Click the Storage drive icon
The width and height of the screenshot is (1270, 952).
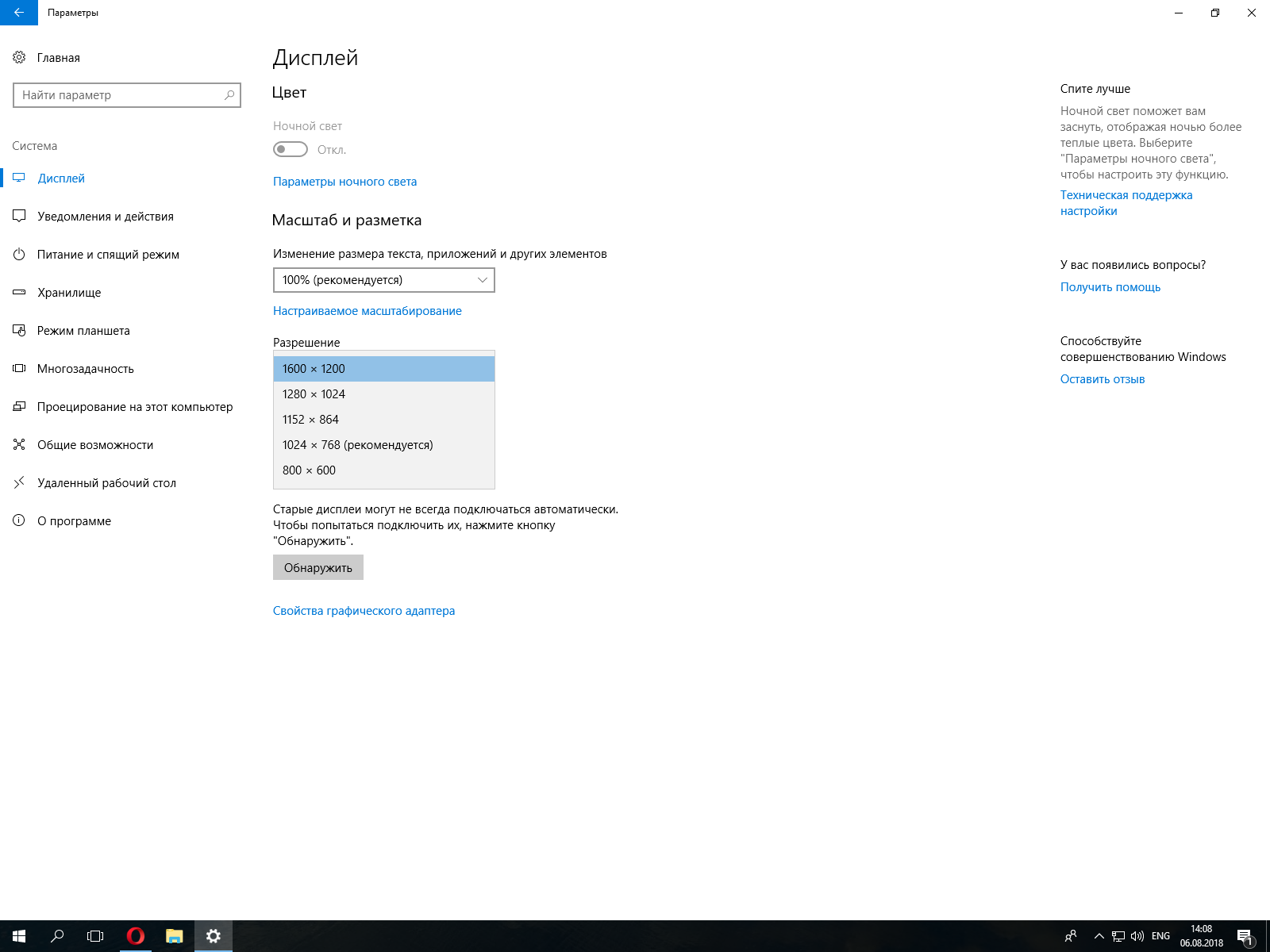[19, 292]
